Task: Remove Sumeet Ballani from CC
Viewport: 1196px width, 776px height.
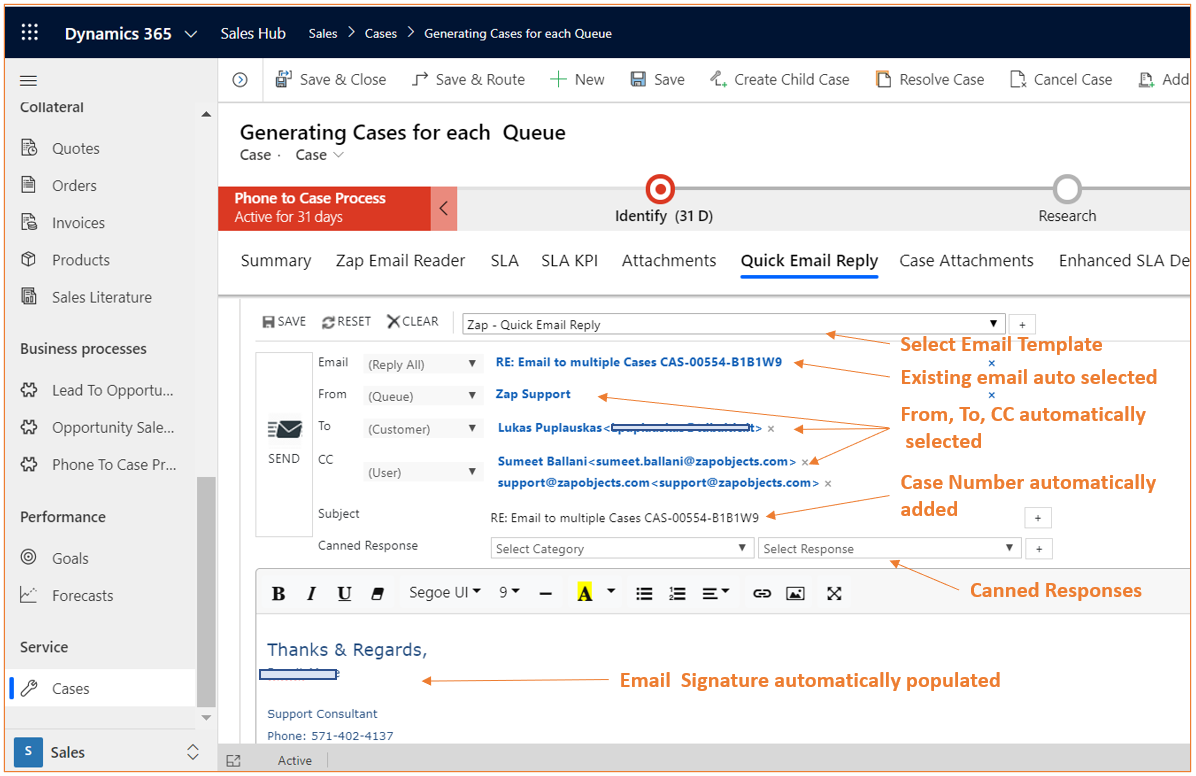Action: point(805,462)
